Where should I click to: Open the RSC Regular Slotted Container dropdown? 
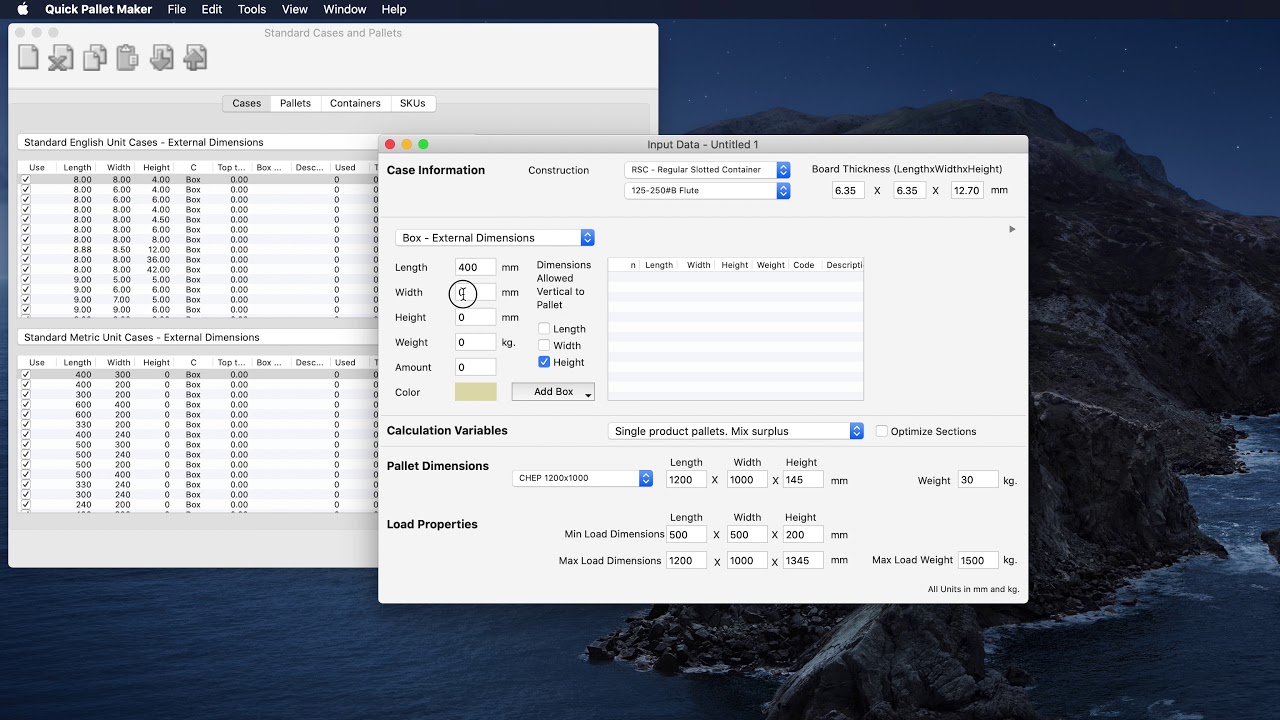click(x=707, y=170)
